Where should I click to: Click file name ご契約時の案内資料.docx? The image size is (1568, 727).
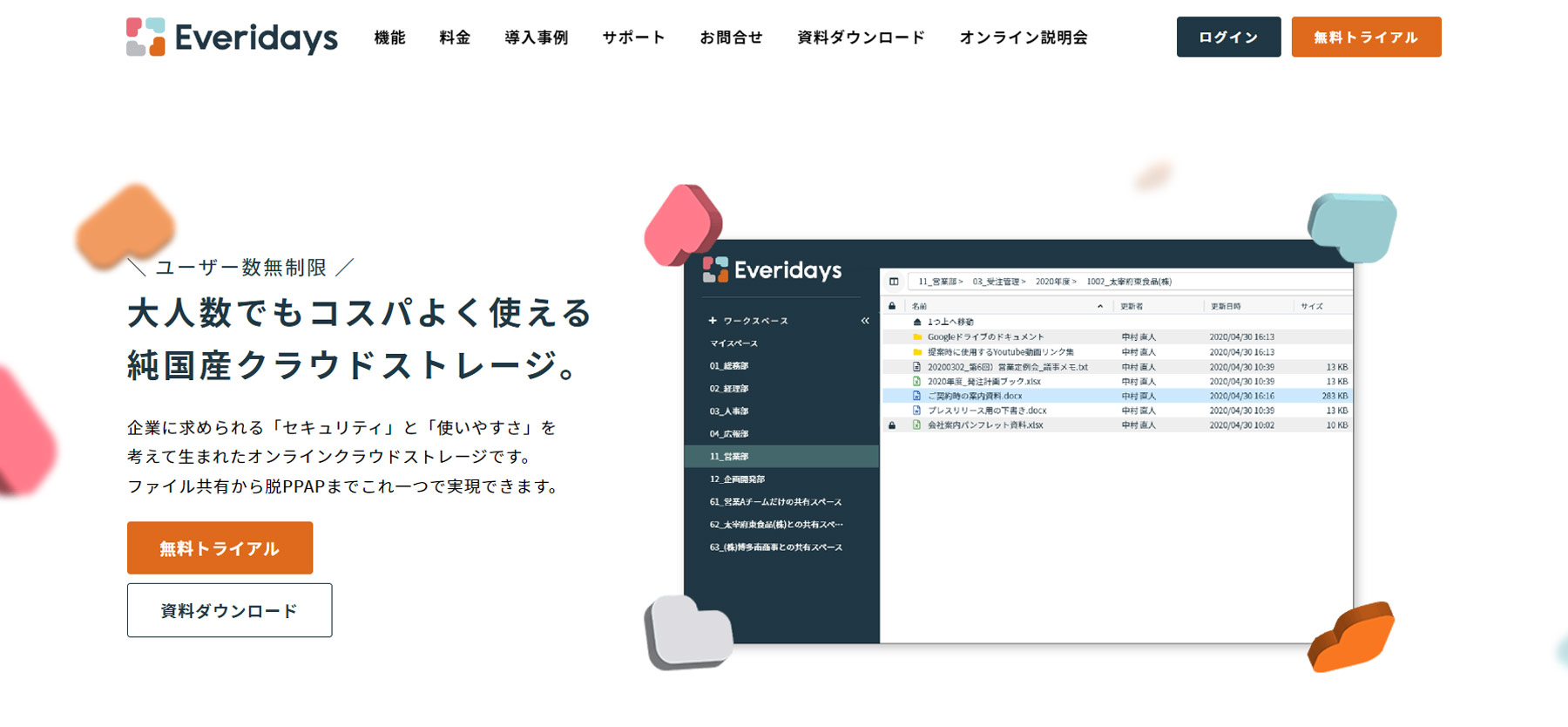coord(975,396)
